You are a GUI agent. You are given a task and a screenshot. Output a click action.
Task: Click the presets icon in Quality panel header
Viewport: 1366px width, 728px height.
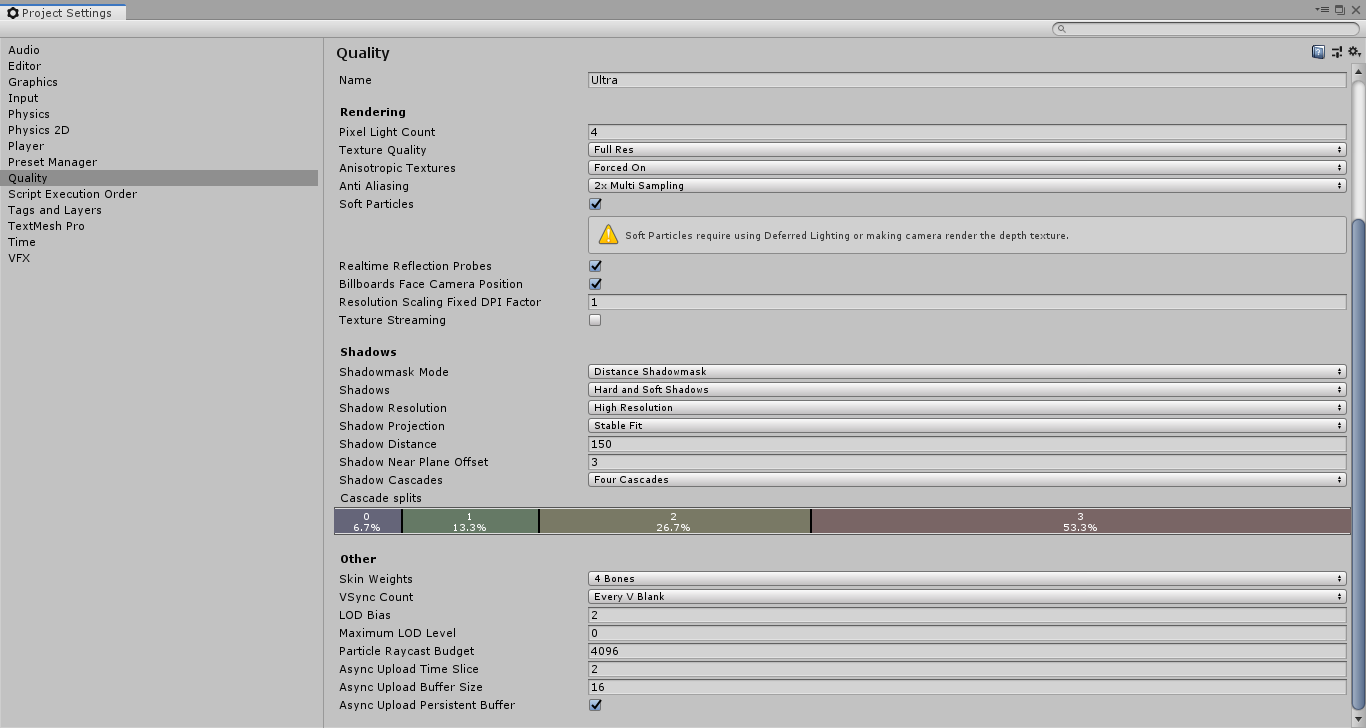pyautogui.click(x=1336, y=51)
